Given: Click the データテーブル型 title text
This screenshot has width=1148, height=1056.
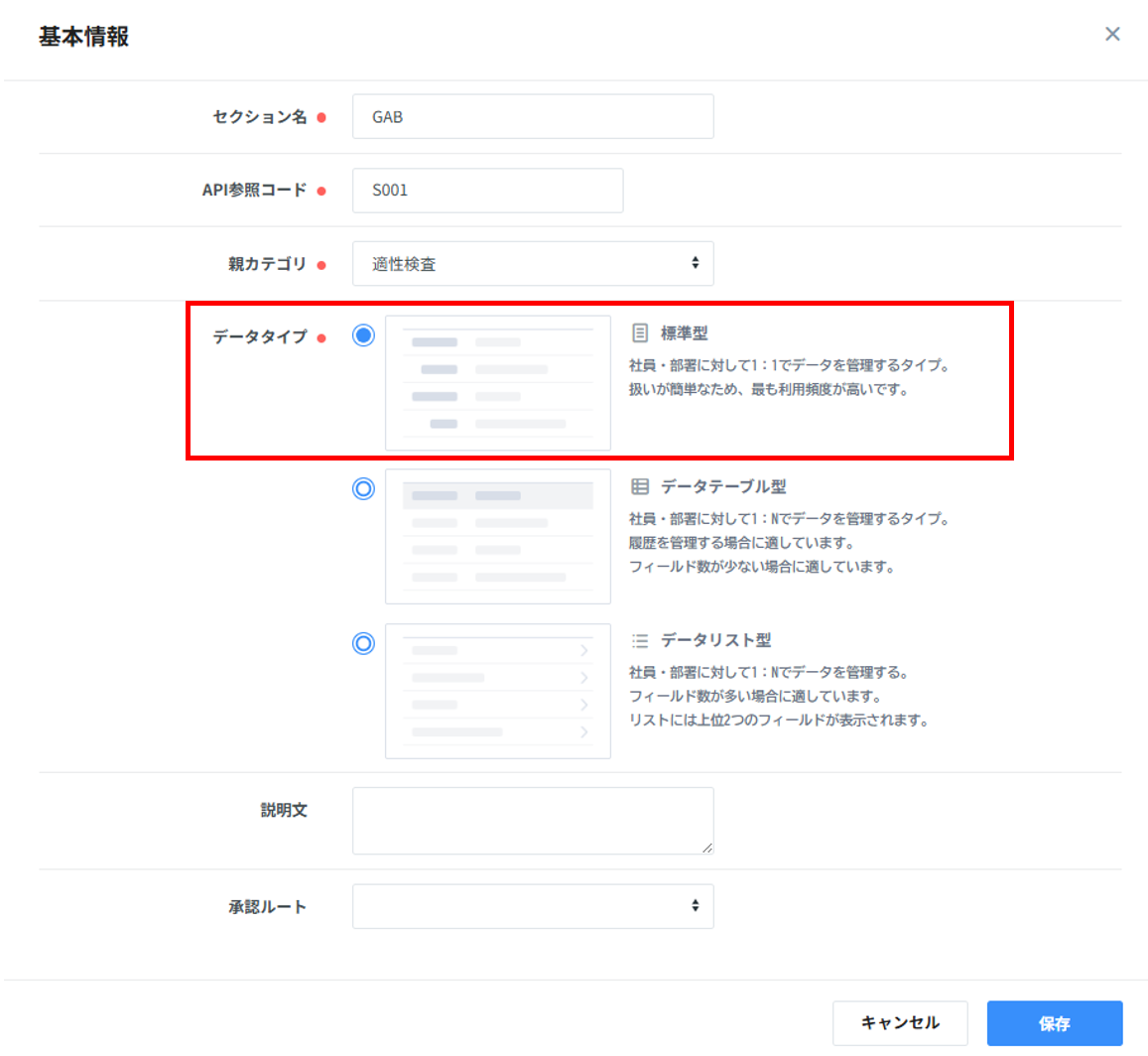Looking at the screenshot, I should pos(723,486).
